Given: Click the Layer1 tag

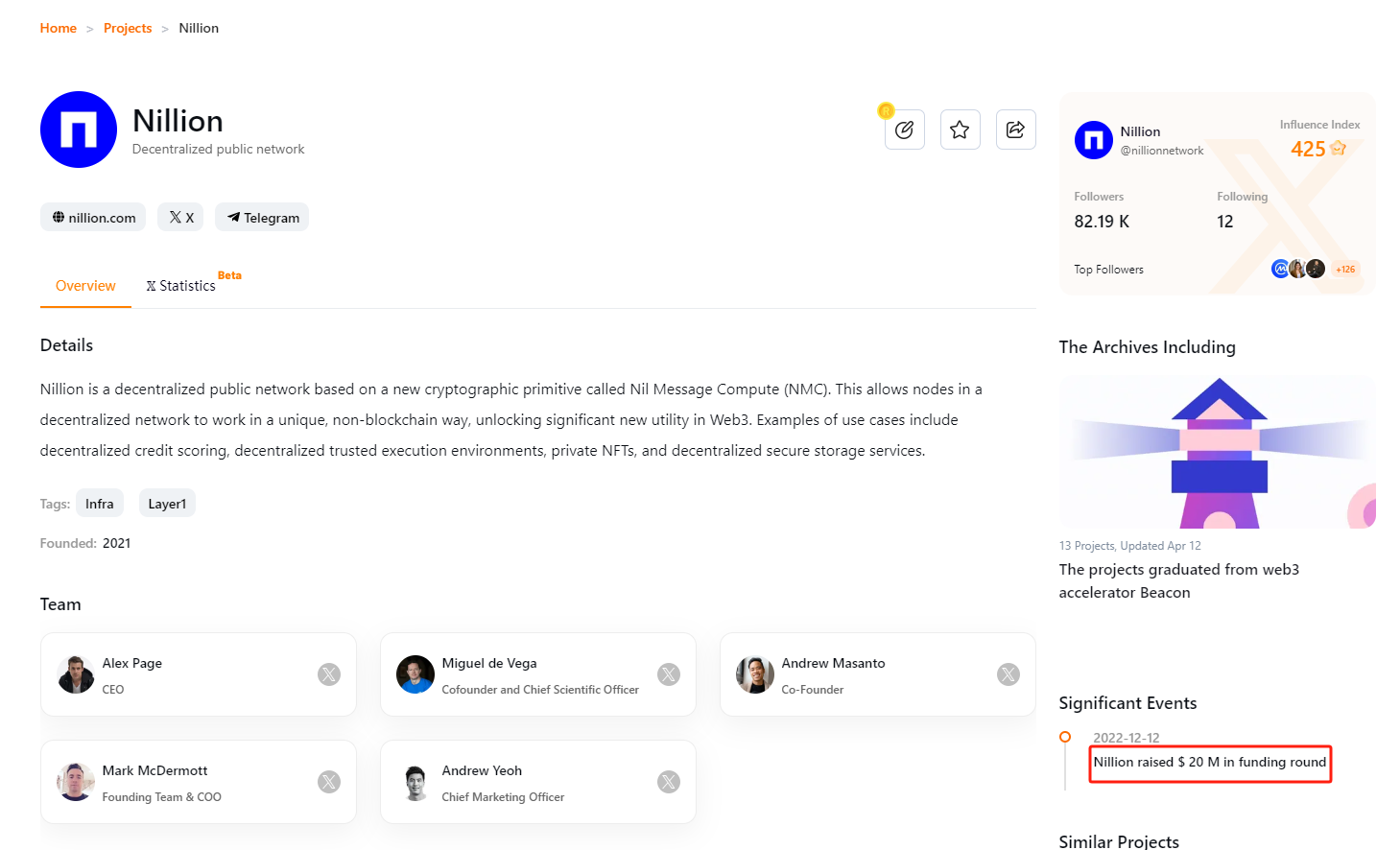Looking at the screenshot, I should pyautogui.click(x=167, y=504).
